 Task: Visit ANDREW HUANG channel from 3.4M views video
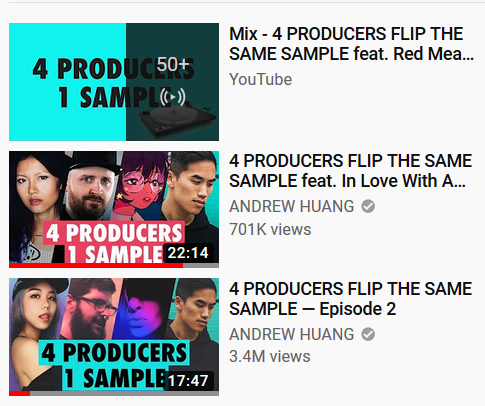click(x=292, y=334)
